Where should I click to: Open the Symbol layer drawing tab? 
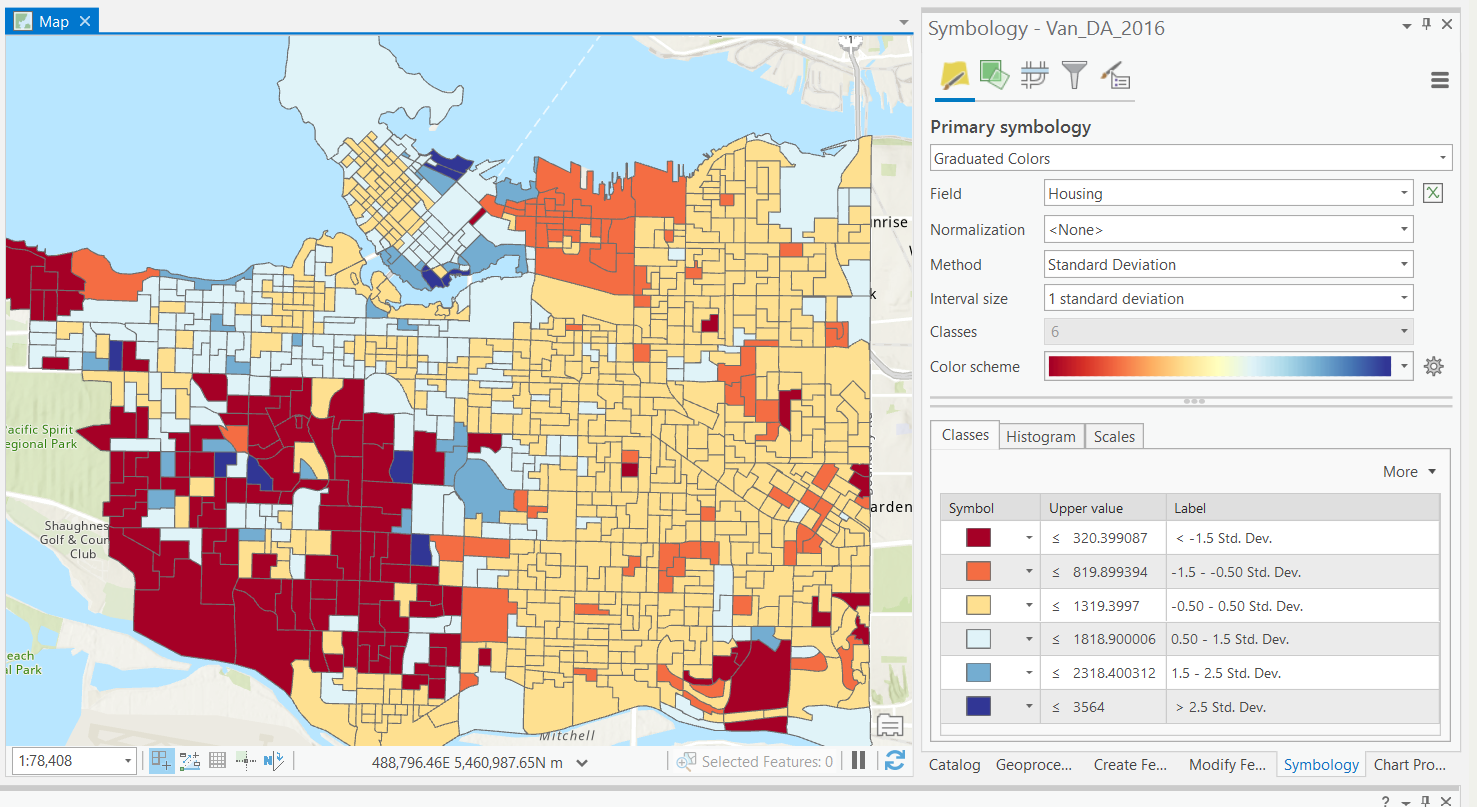[1034, 75]
